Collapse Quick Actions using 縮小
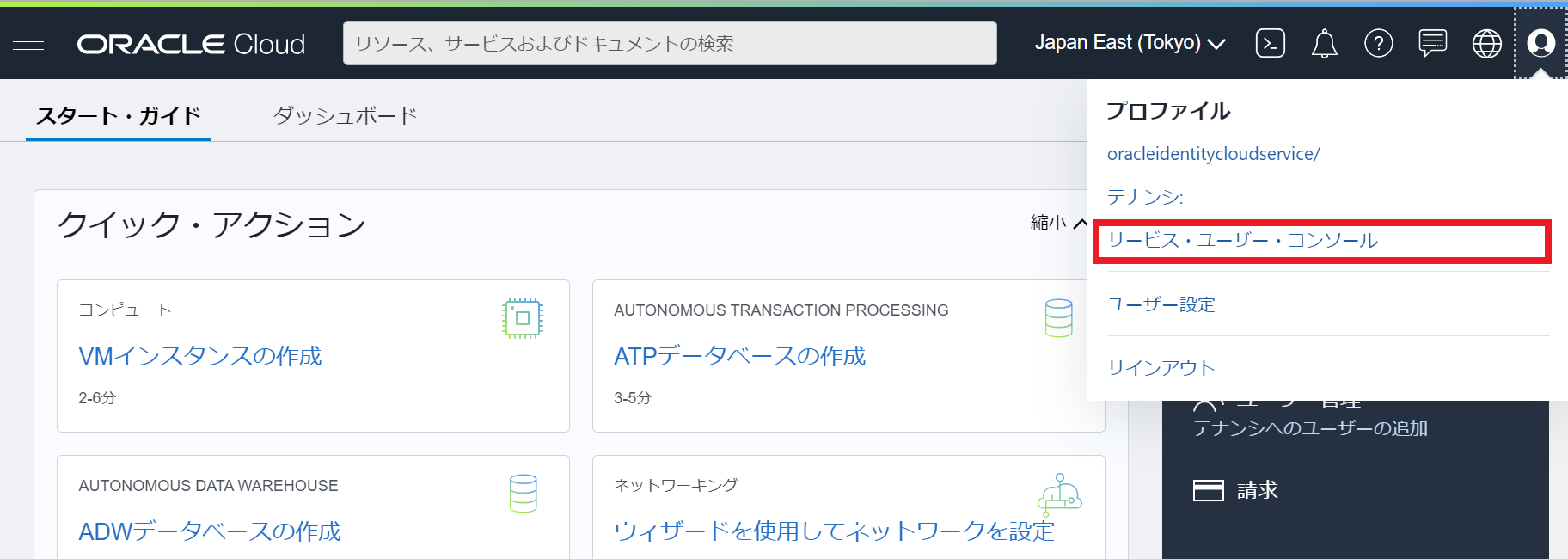Image resolution: width=1568 pixels, height=559 pixels. 1059,223
